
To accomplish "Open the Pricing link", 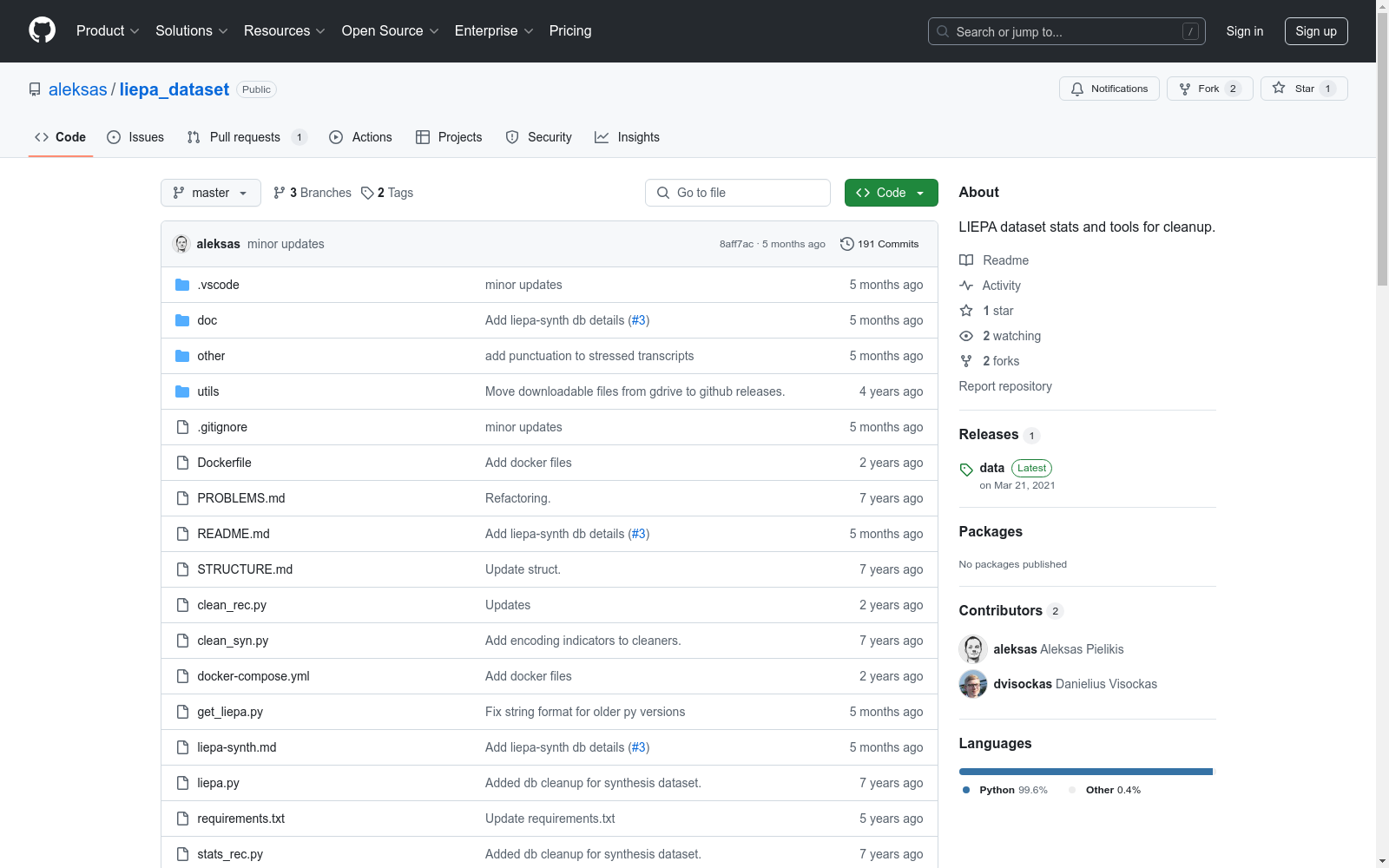I will pos(570,31).
